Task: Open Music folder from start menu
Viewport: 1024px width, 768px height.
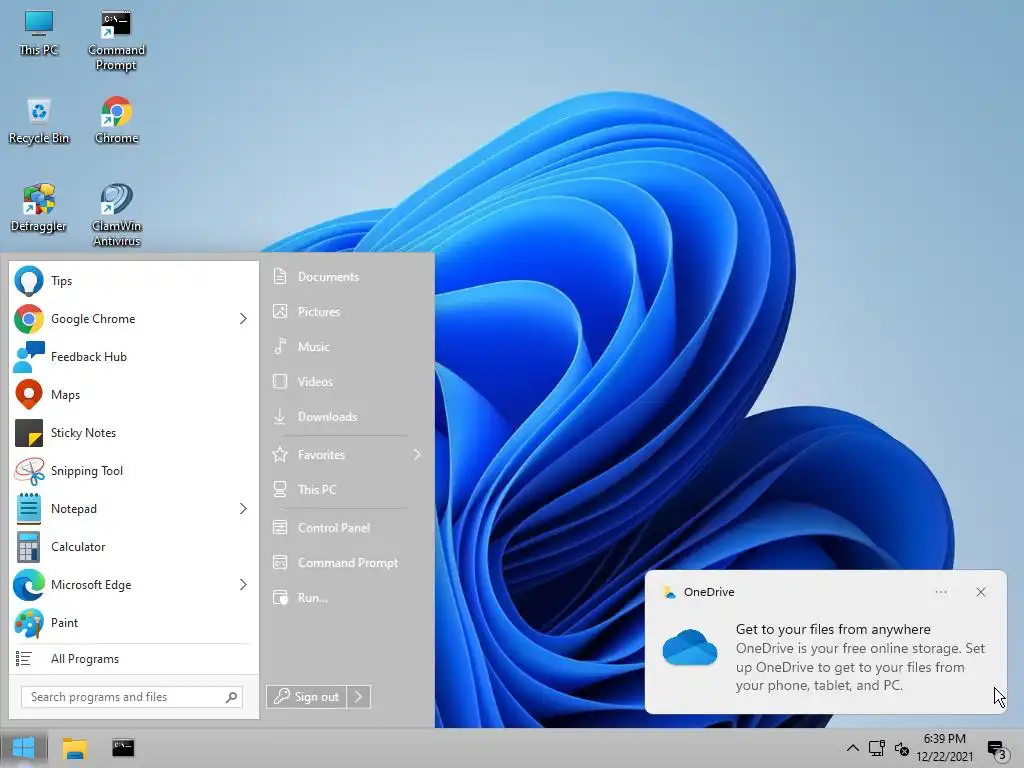Action: 347,347
